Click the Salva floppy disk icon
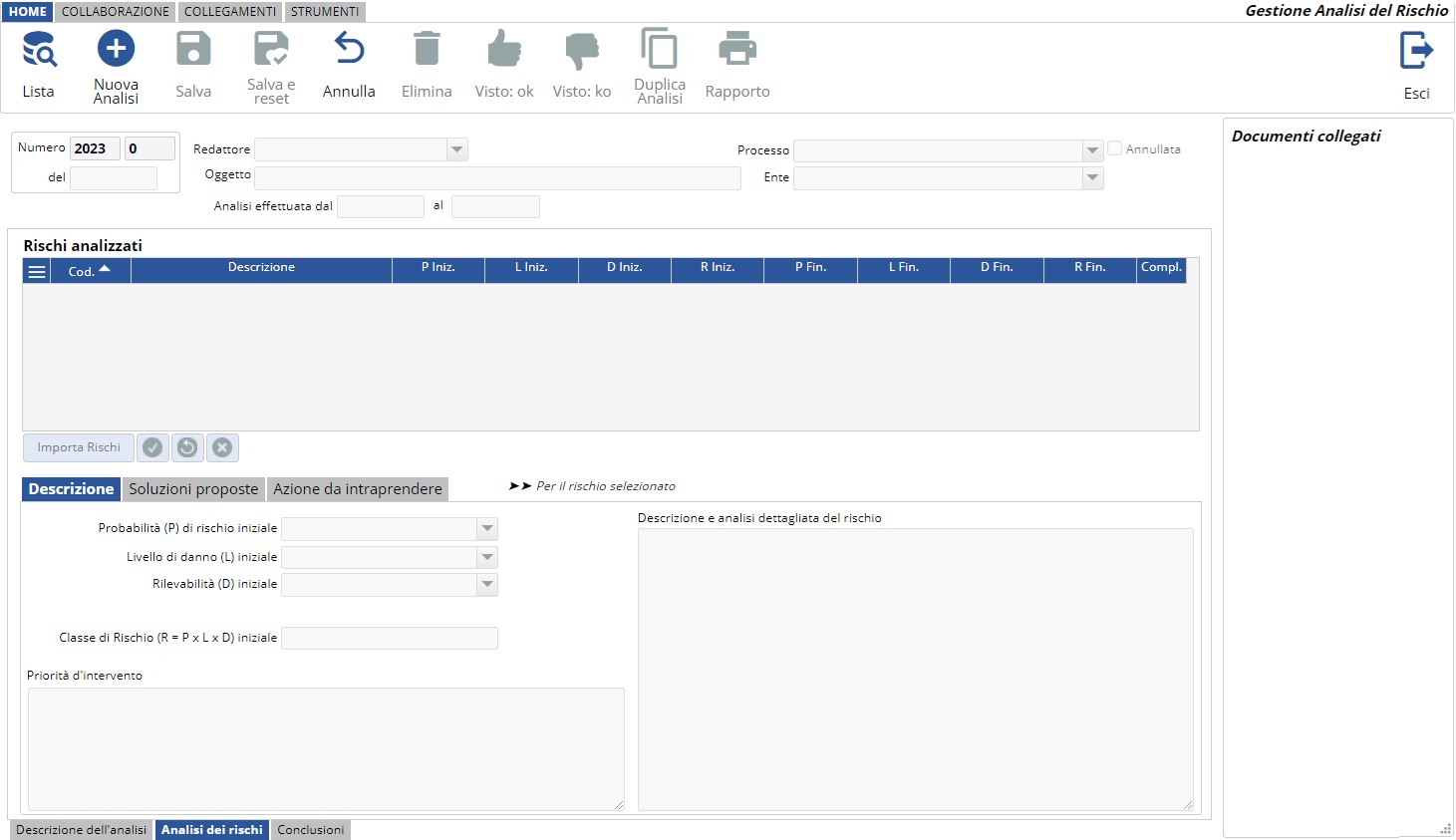Viewport: 1456px width, 840px height. point(193,49)
